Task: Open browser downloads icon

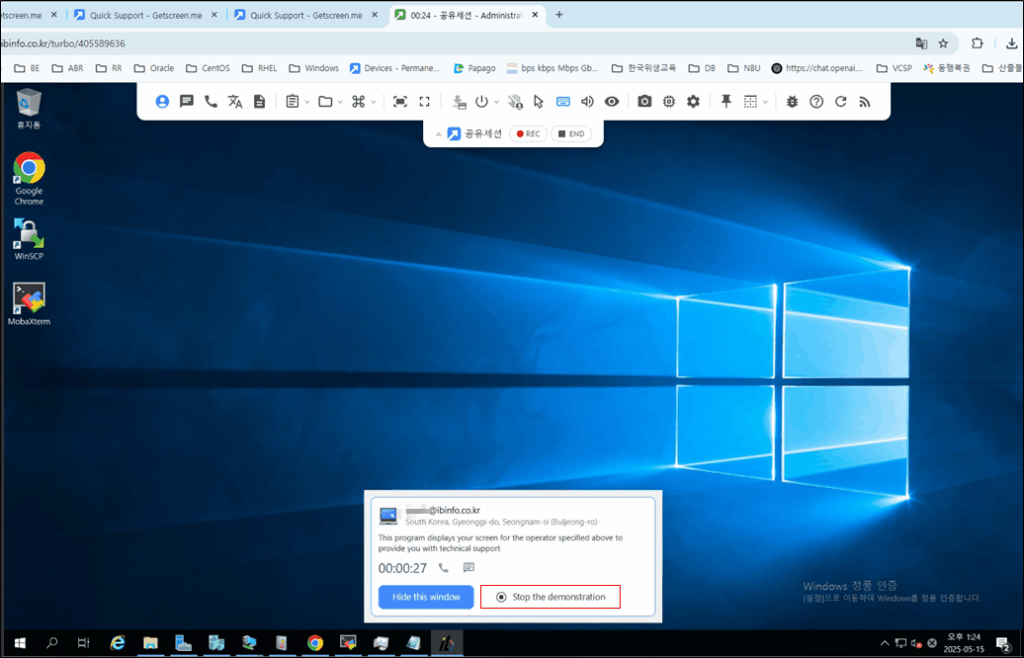Action: click(x=1012, y=43)
